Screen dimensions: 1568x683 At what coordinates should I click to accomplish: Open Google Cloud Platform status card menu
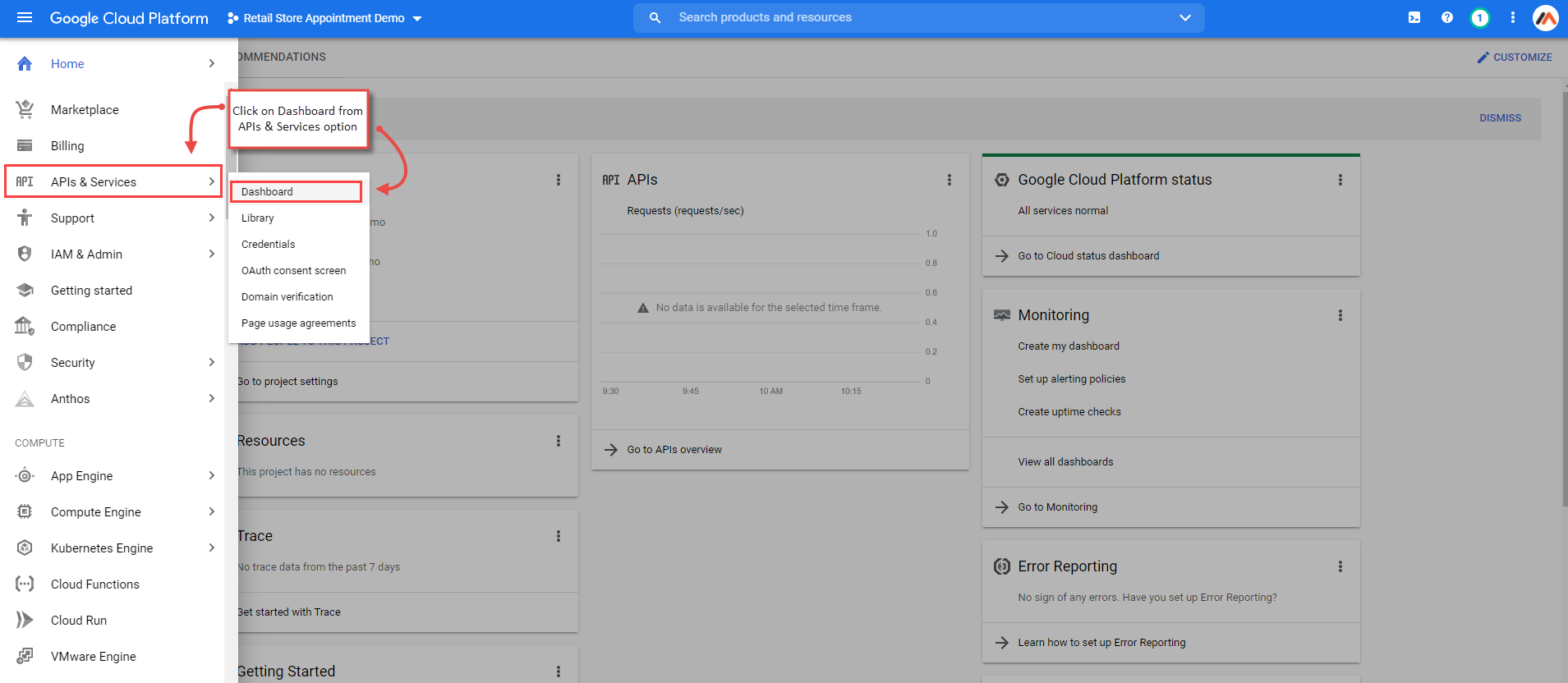(x=1340, y=180)
